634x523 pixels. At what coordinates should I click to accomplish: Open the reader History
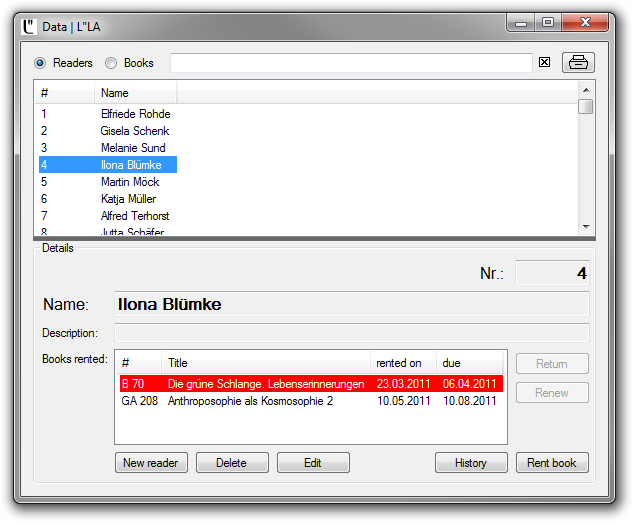(471, 463)
